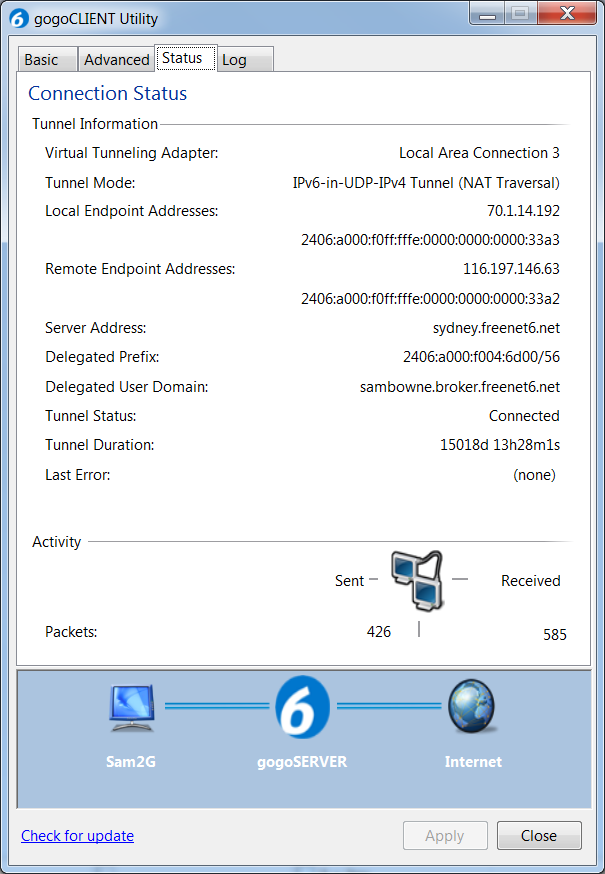Click remote IPv6 address ending 33a2
Screen dimensions: 605x874
430,299
